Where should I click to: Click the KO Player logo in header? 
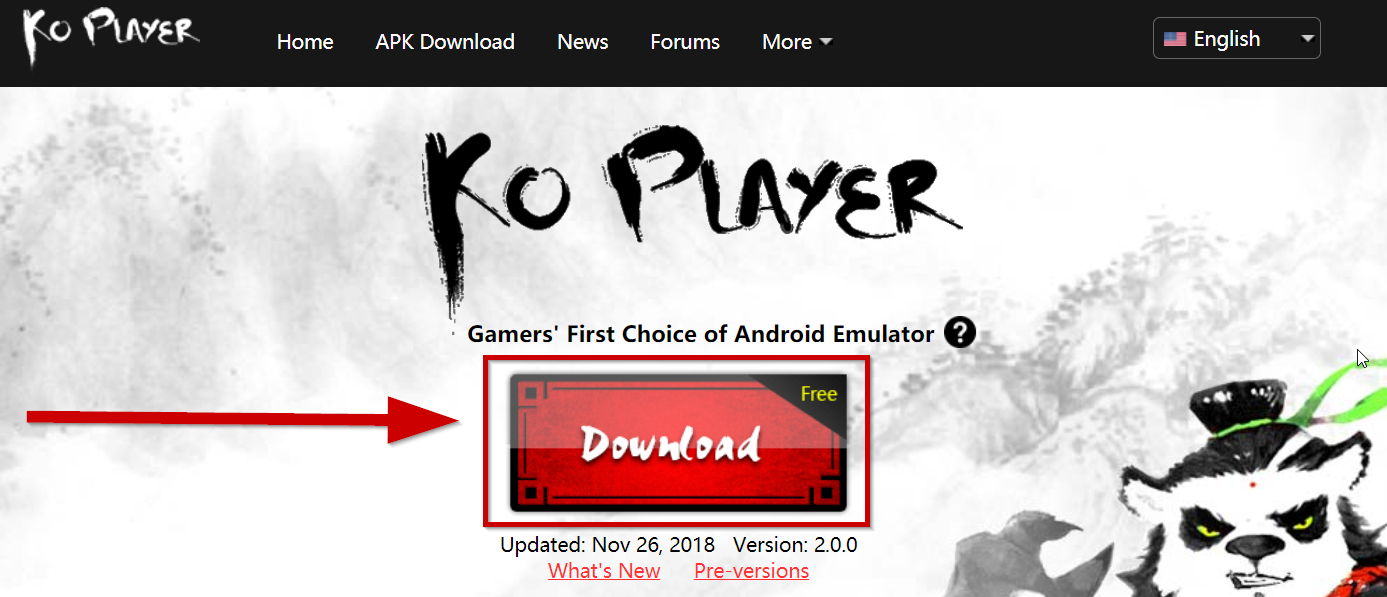[111, 37]
